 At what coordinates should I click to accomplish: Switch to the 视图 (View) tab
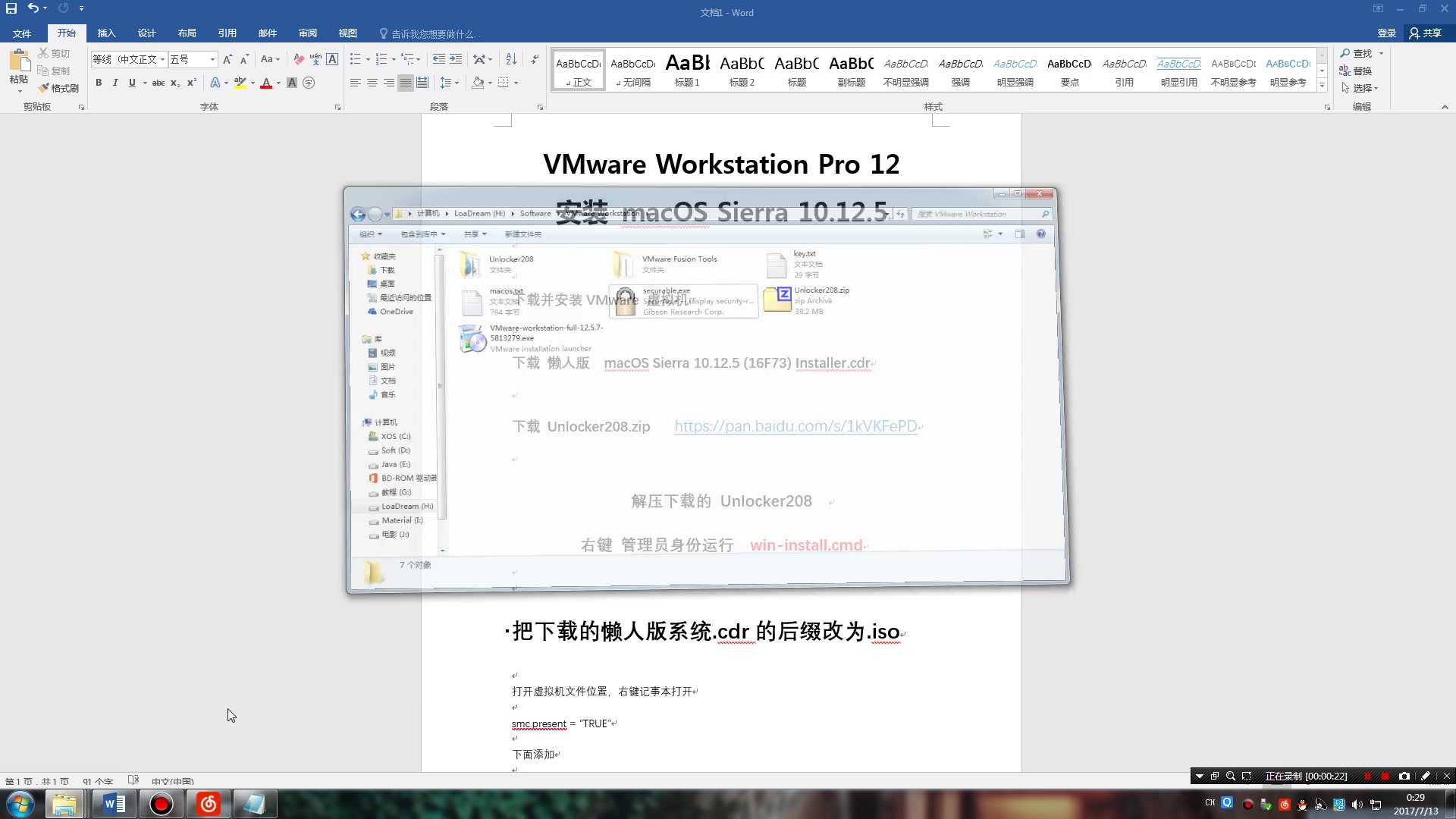click(348, 33)
